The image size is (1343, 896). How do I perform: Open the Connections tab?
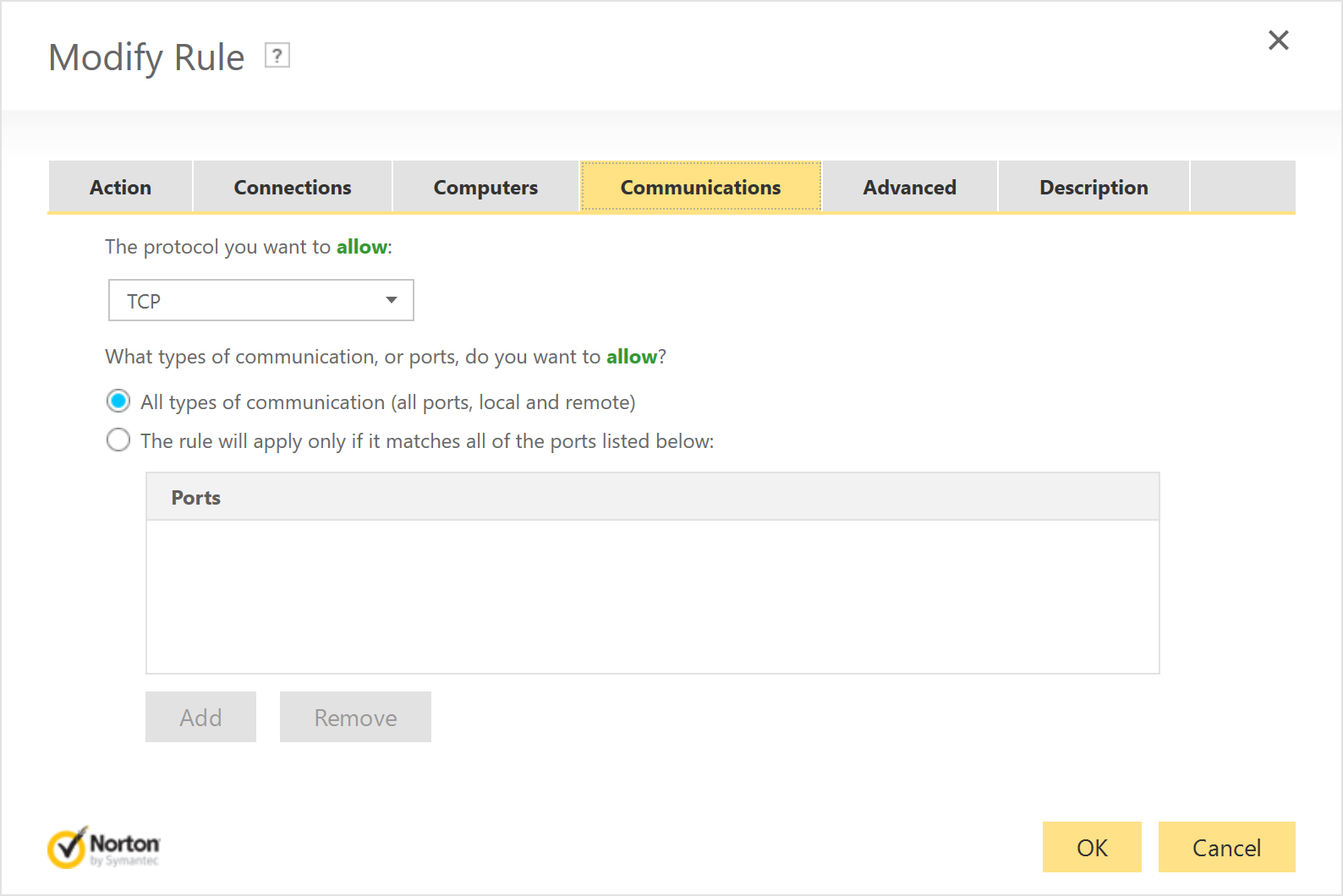tap(292, 187)
